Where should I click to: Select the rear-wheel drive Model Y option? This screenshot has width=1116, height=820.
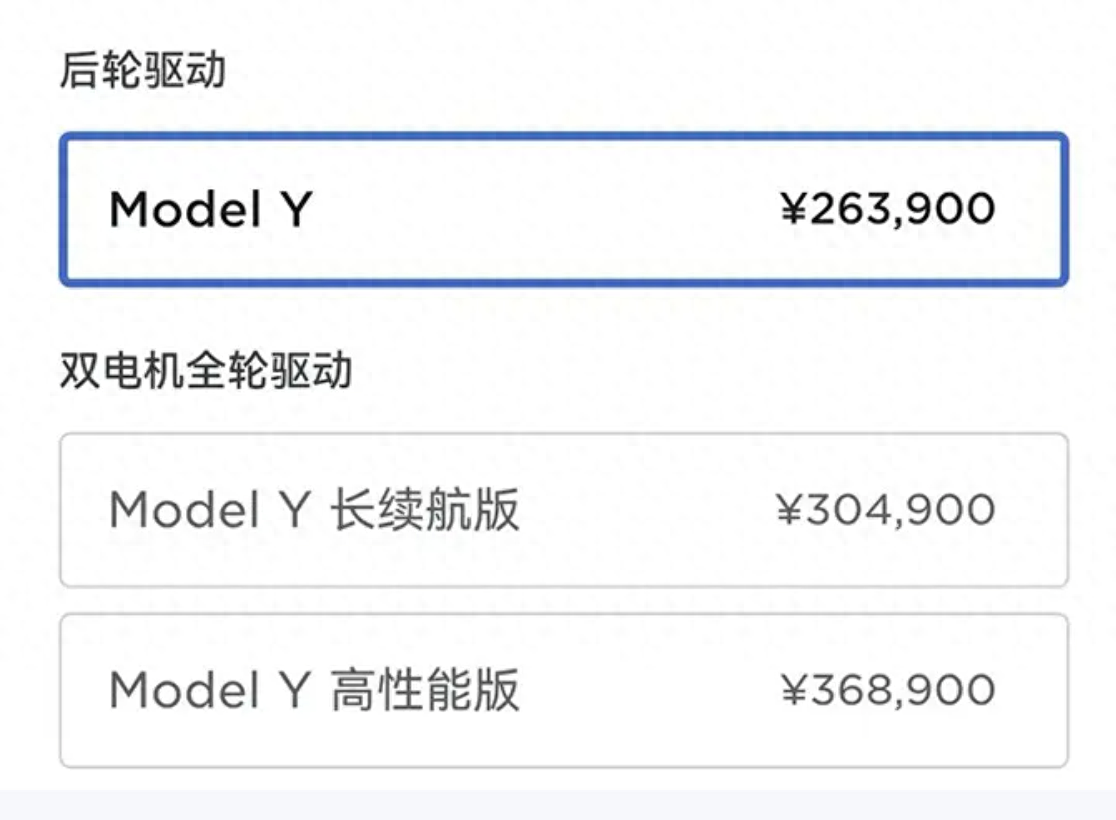point(564,209)
